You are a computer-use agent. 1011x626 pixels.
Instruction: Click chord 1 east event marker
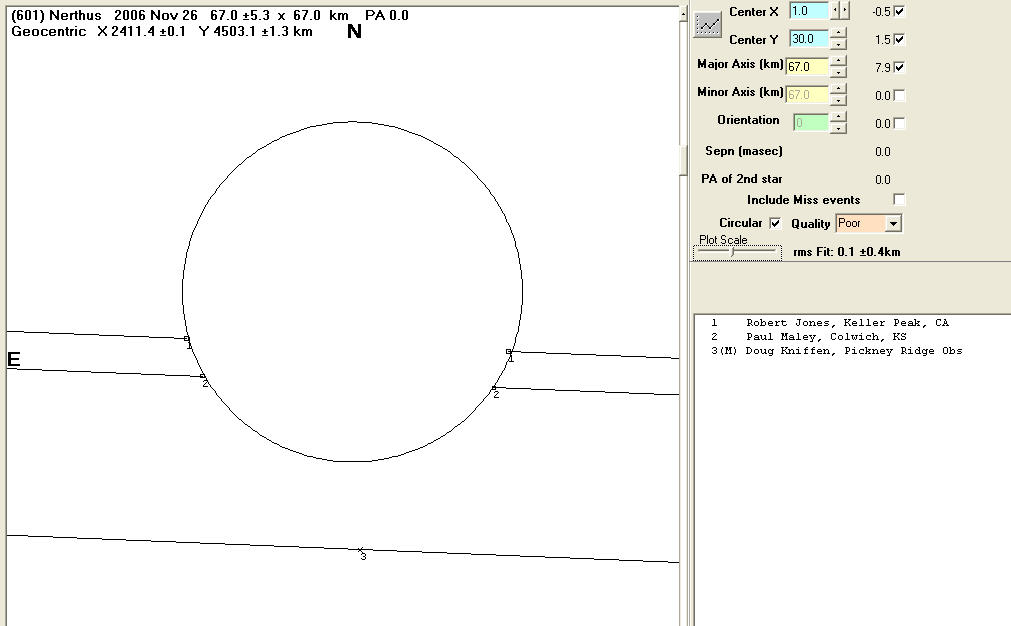click(x=187, y=338)
